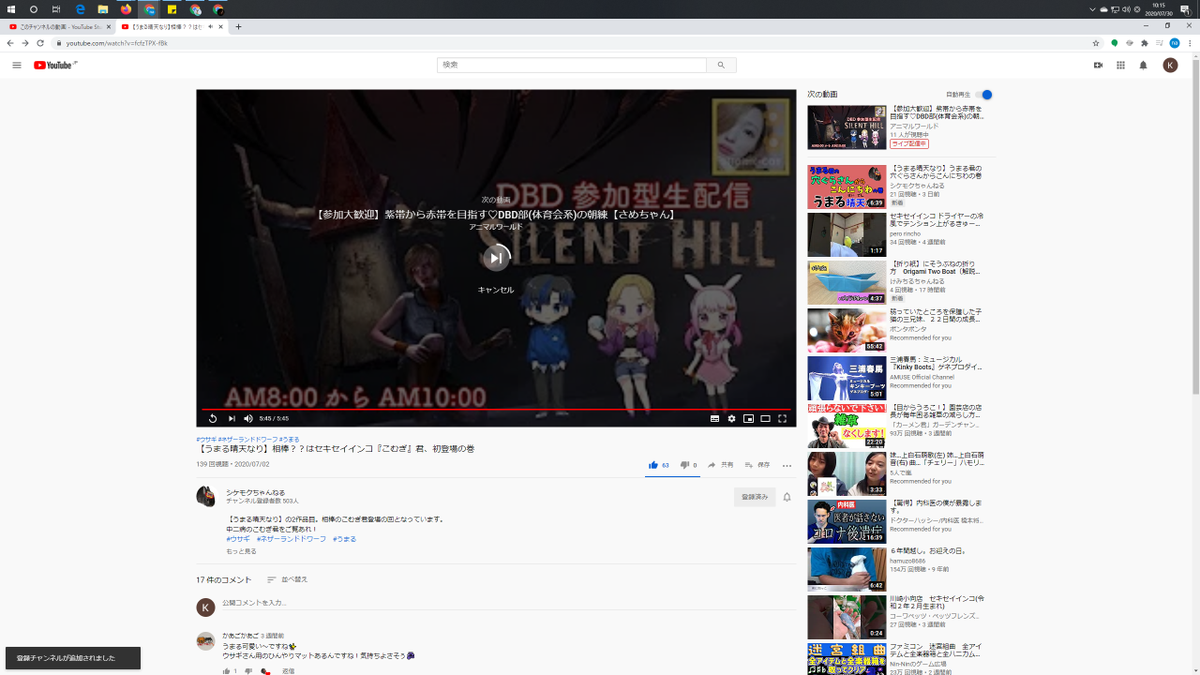Open the Windows Start menu
Image resolution: width=1200 pixels, height=675 pixels.
[9, 9]
